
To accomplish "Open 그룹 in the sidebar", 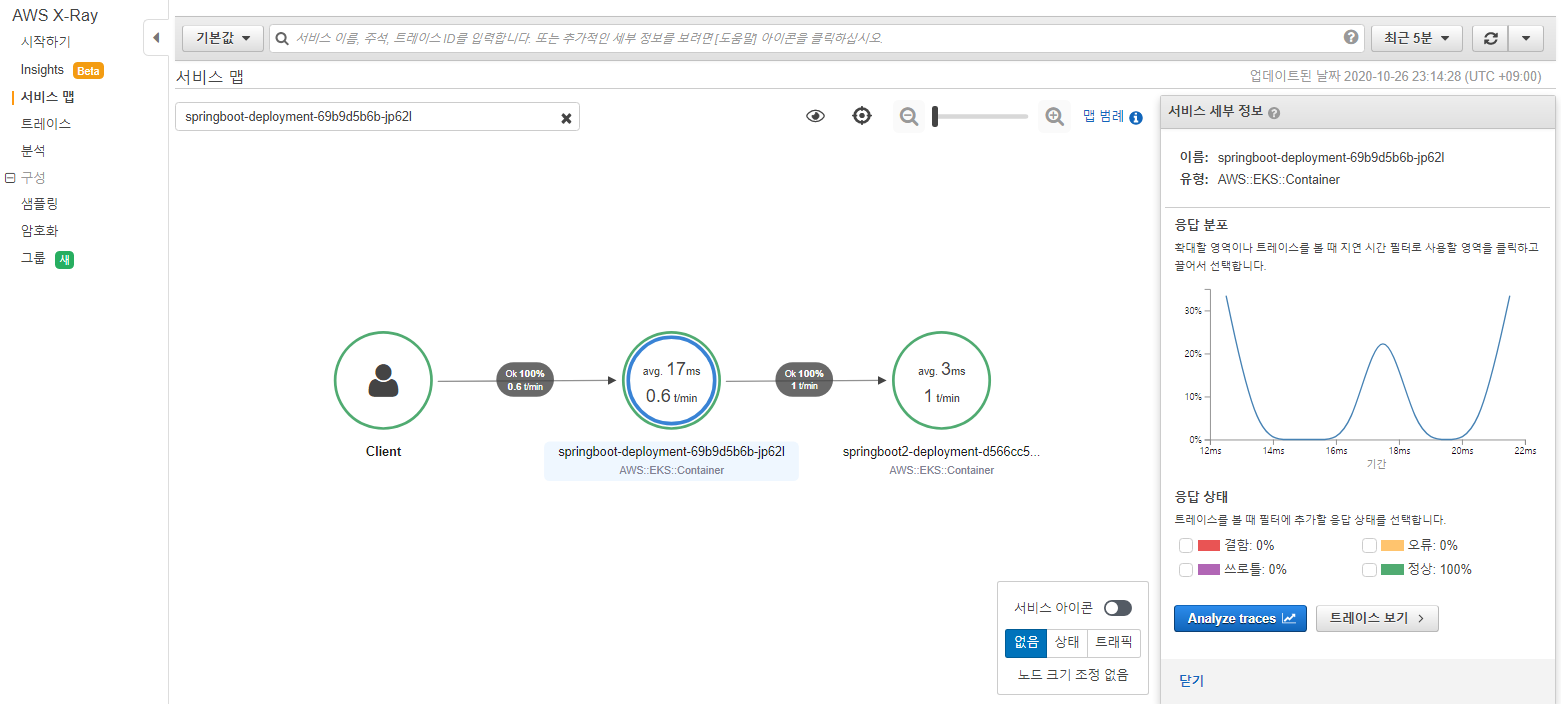I will click(x=33, y=258).
